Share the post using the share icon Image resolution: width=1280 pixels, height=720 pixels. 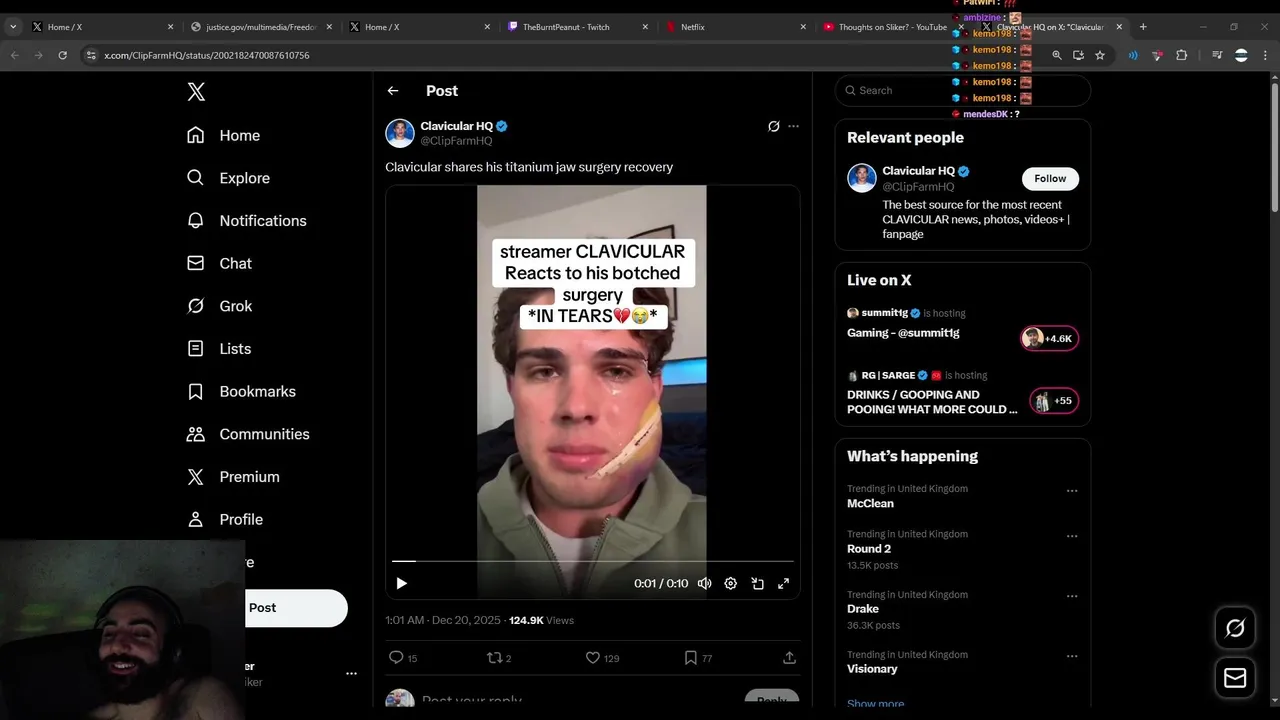(789, 657)
